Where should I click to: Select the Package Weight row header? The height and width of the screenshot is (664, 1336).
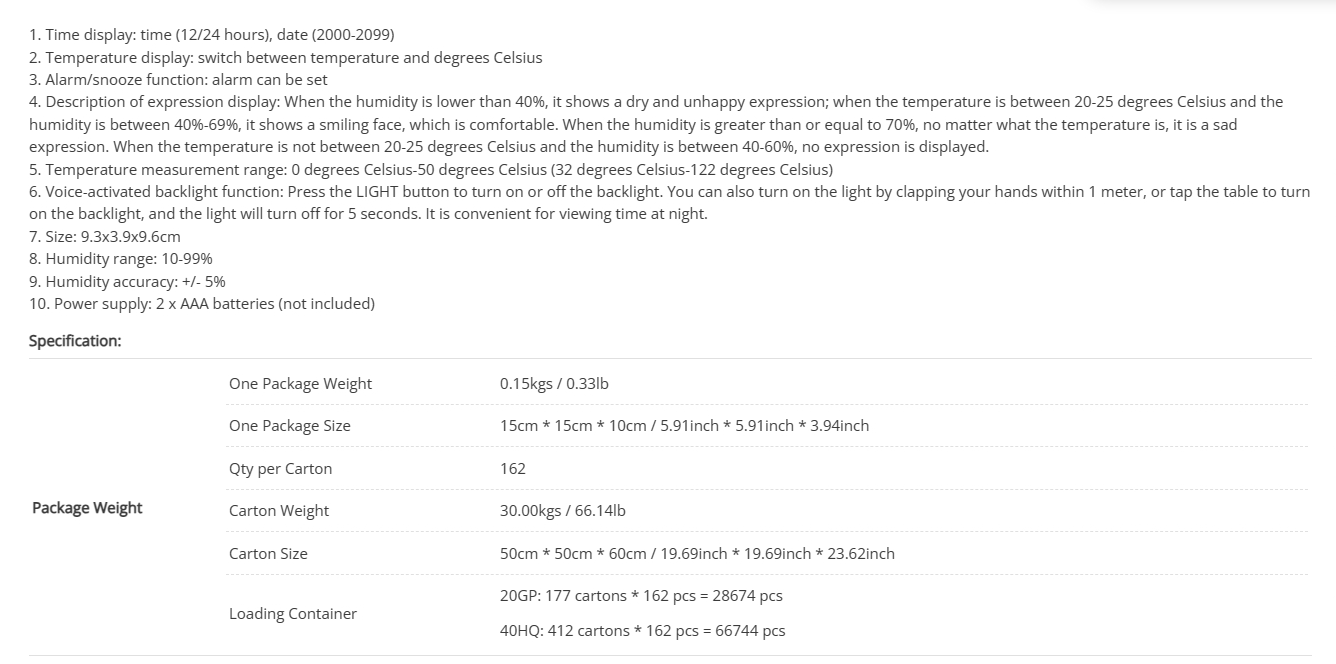tap(87, 508)
